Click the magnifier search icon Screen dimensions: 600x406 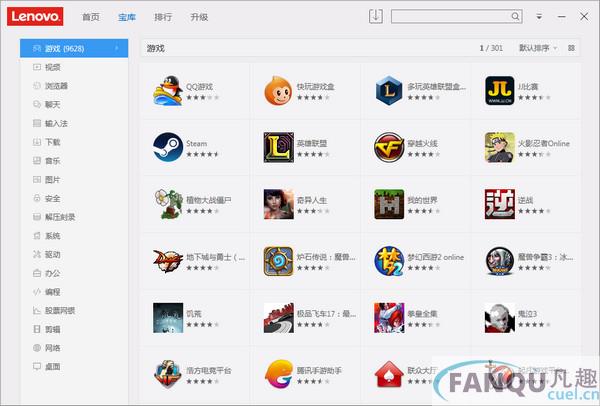pyautogui.click(x=515, y=16)
